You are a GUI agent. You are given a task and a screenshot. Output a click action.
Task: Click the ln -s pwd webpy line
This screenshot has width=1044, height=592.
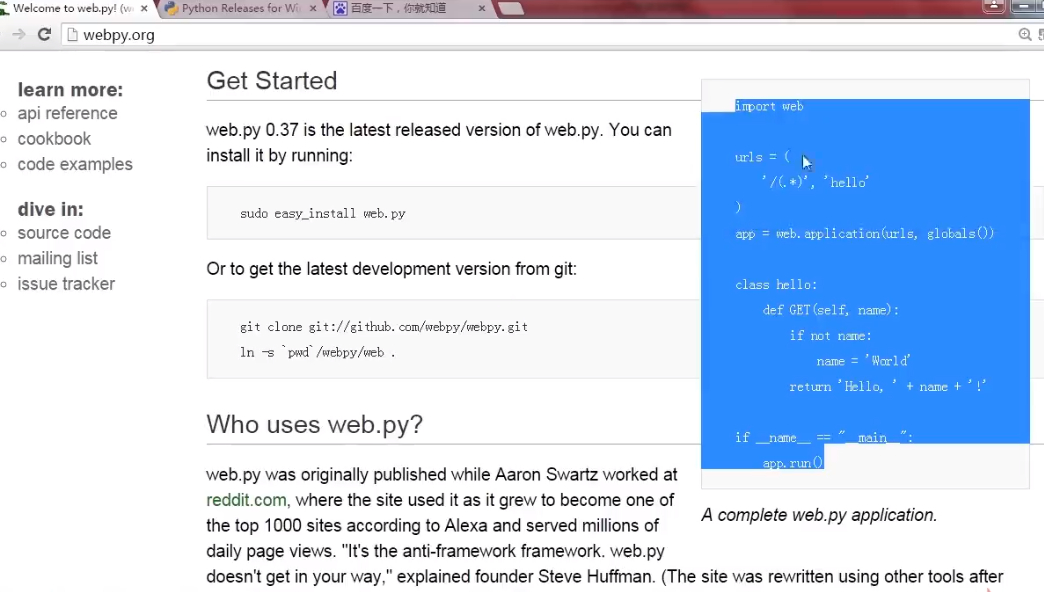(x=318, y=352)
